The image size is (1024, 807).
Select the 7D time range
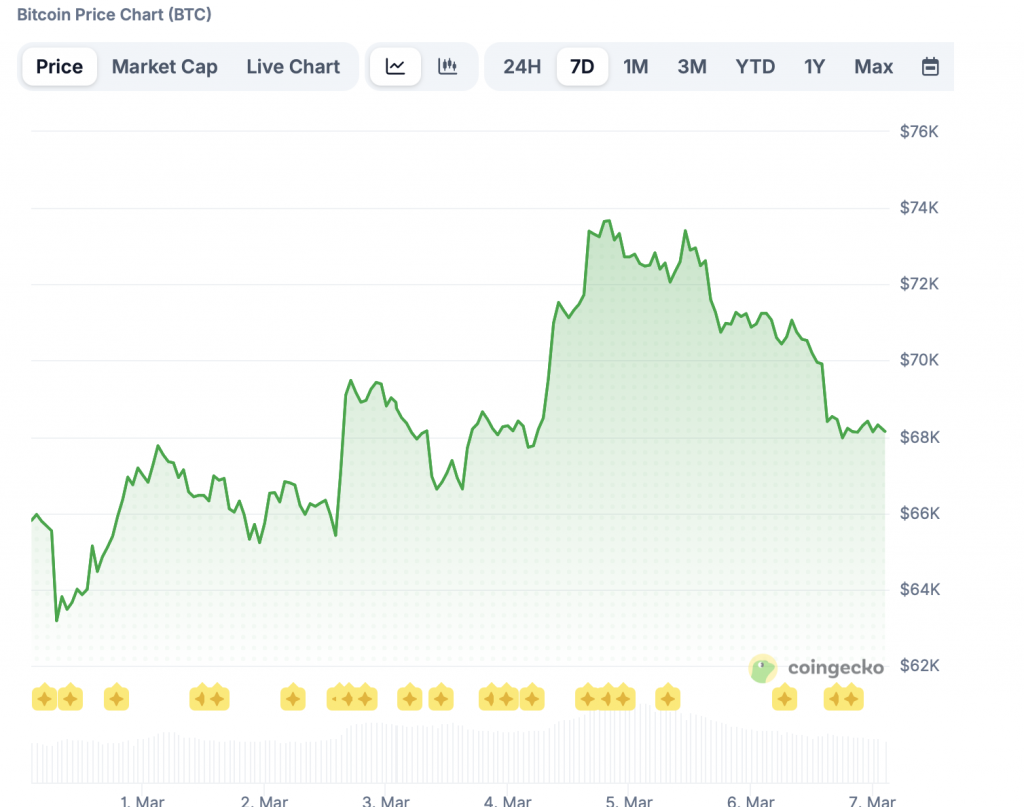(582, 66)
